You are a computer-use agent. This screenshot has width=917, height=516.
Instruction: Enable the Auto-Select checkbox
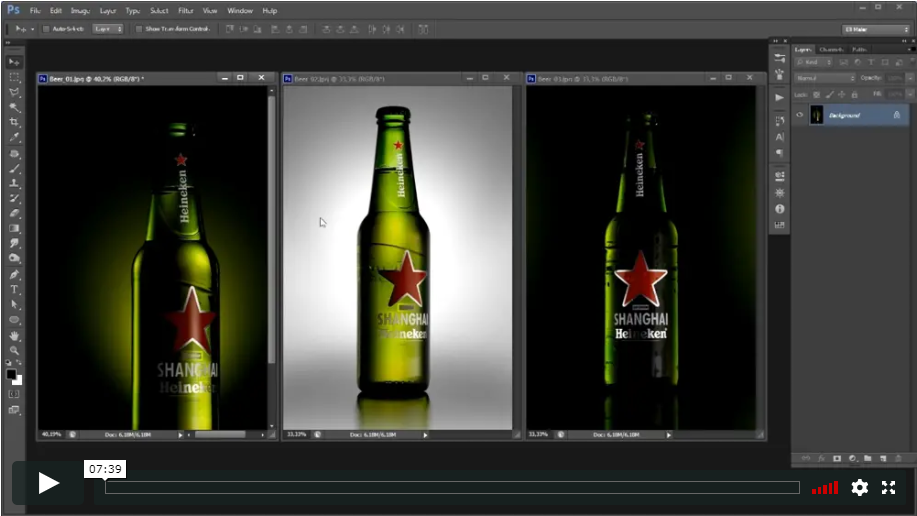(x=46, y=29)
